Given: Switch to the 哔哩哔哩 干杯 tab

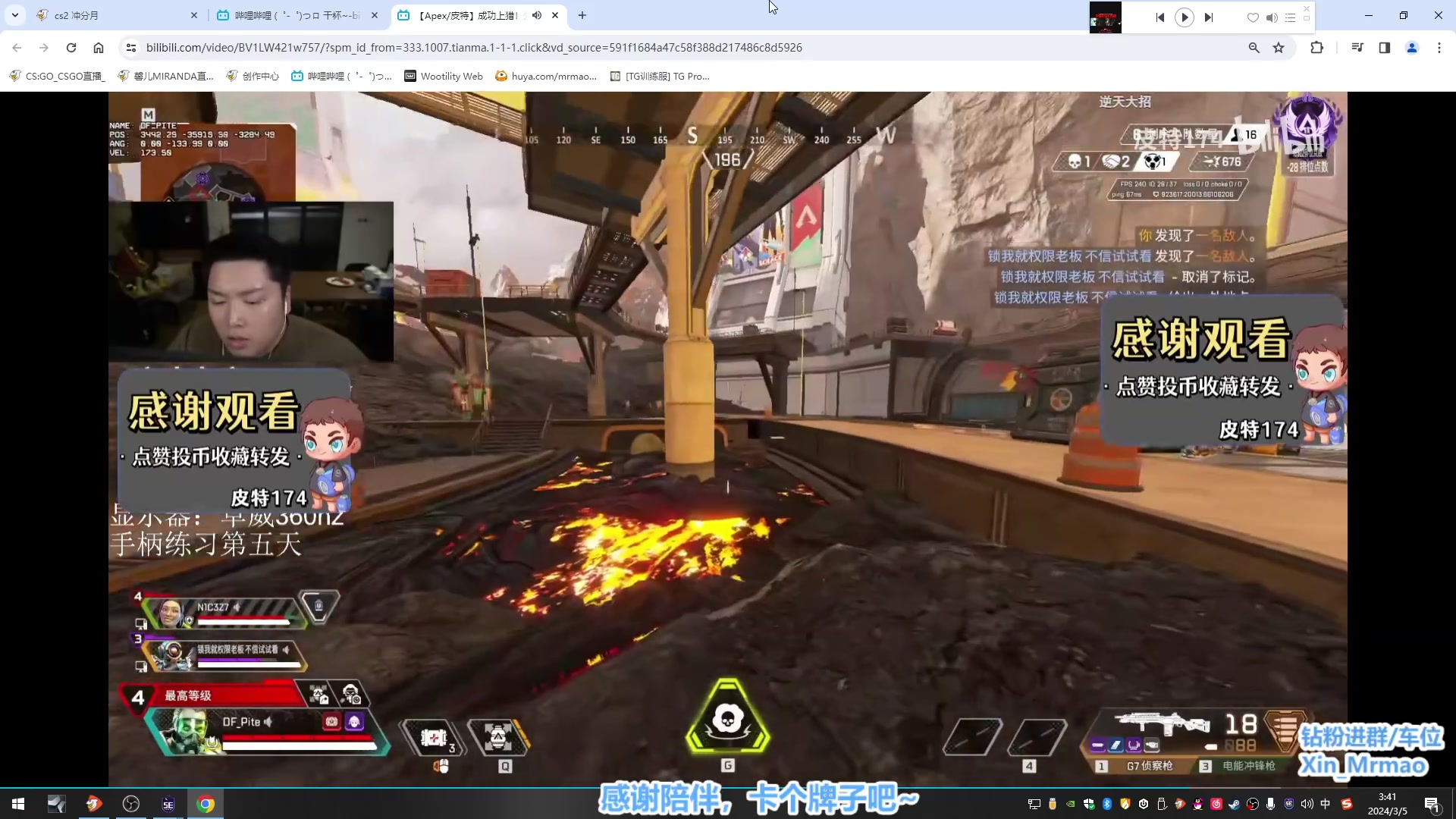Looking at the screenshot, I should point(297,15).
